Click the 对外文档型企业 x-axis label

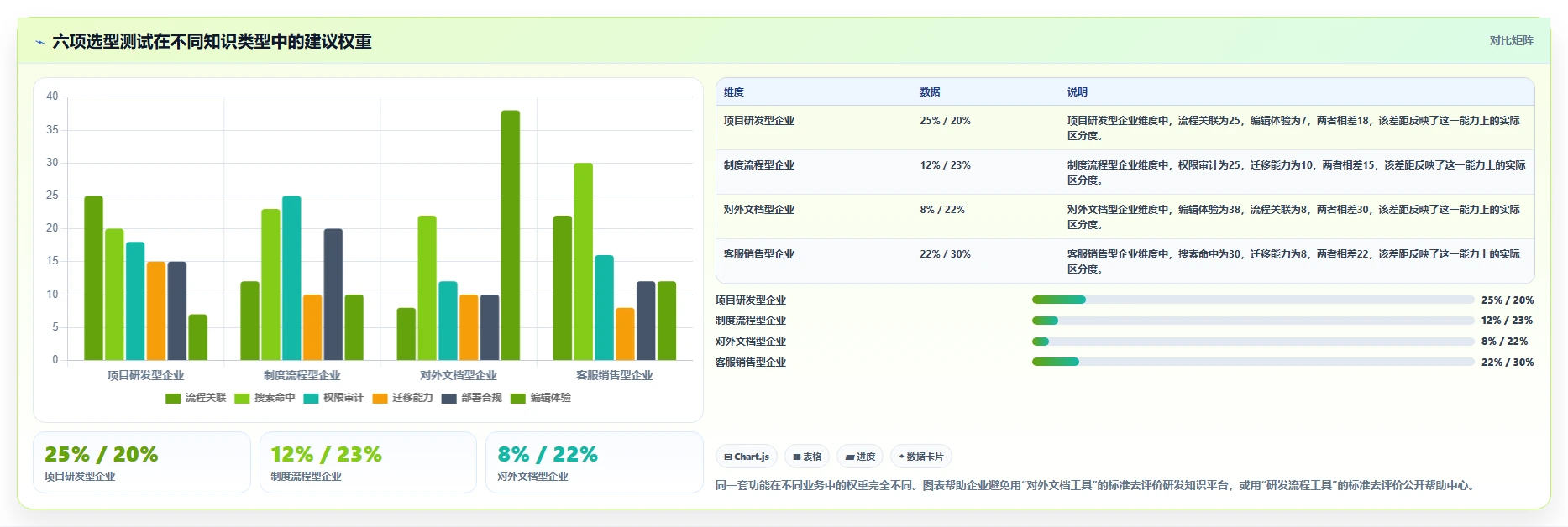click(459, 375)
